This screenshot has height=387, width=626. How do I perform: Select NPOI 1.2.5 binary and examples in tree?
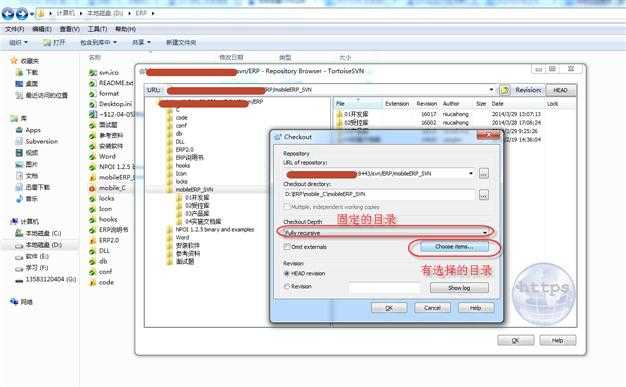pyautogui.click(x=215, y=230)
